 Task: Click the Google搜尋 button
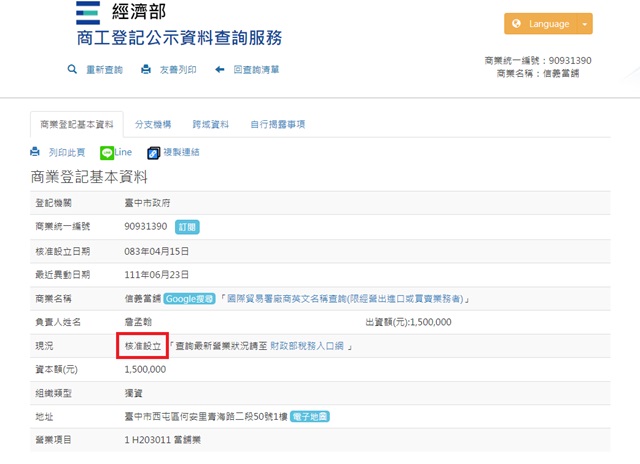[x=190, y=298]
